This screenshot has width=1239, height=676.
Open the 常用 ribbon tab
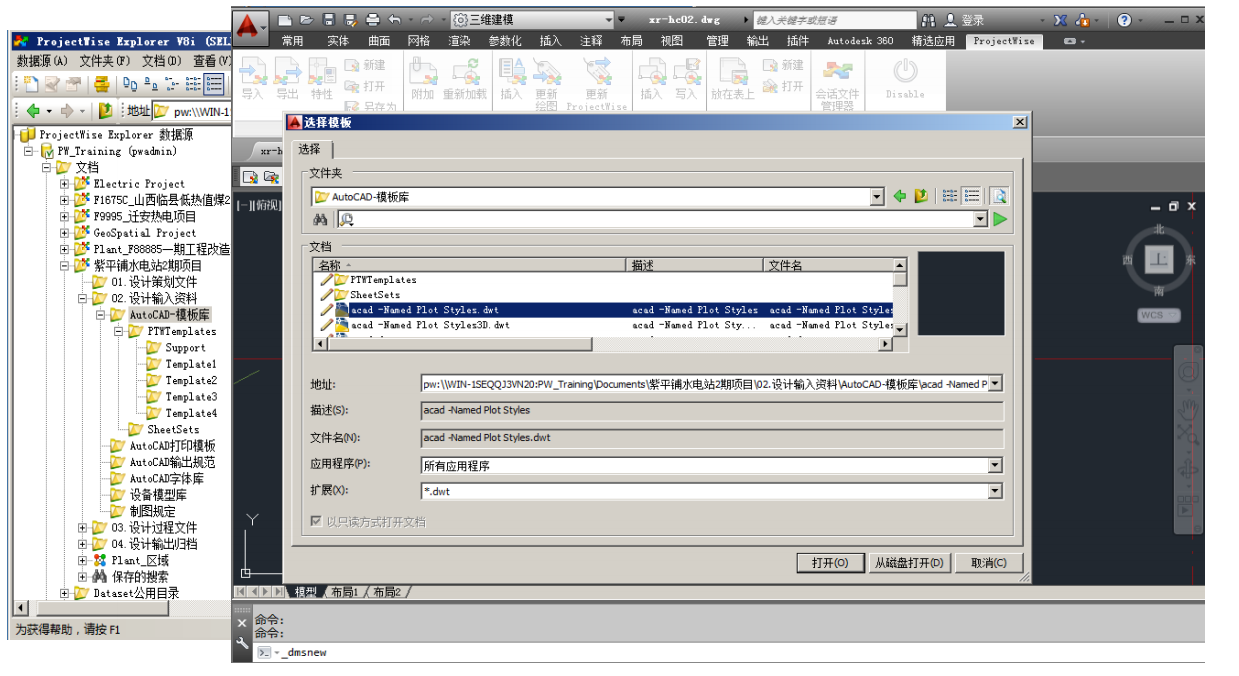point(292,41)
